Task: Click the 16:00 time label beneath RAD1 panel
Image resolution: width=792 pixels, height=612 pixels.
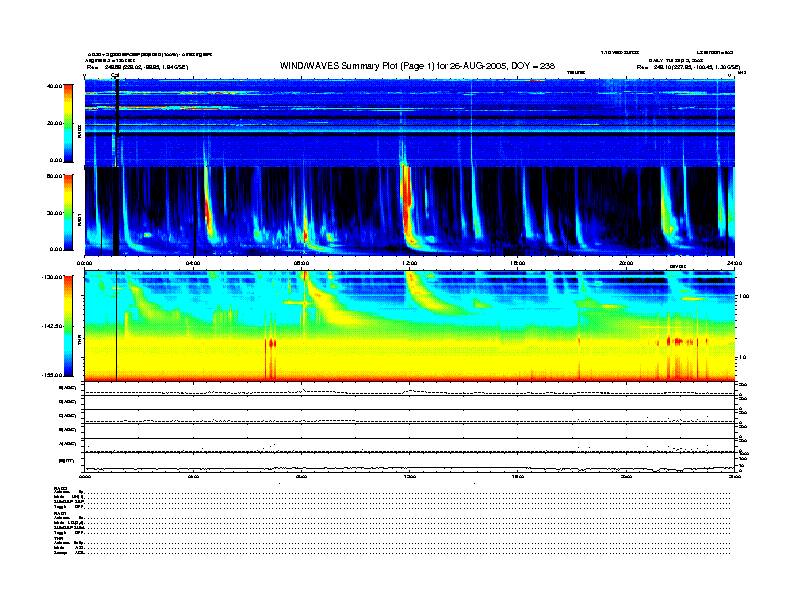Action: [x=518, y=263]
